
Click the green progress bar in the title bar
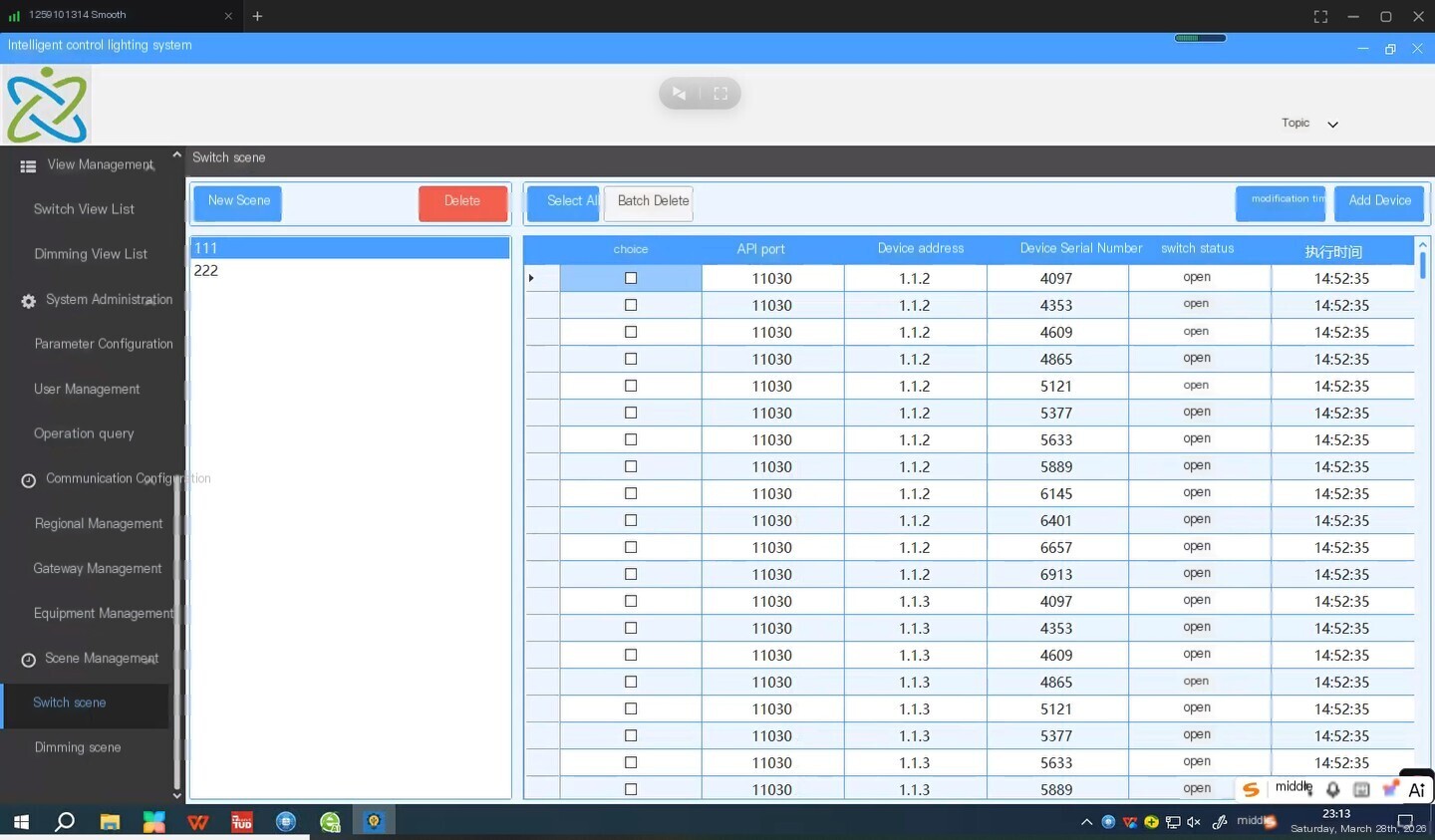pyautogui.click(x=1200, y=38)
